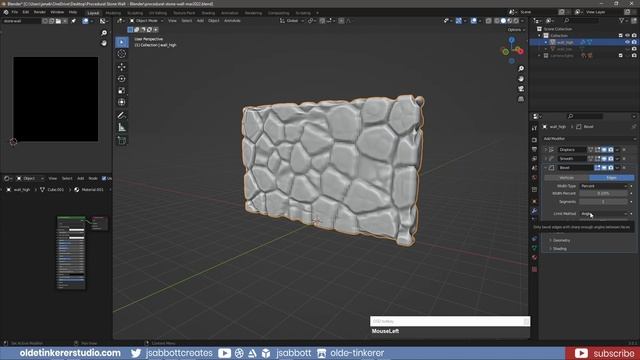The height and width of the screenshot is (360, 640).
Task: Select the Scale tool
Action: 122,90
